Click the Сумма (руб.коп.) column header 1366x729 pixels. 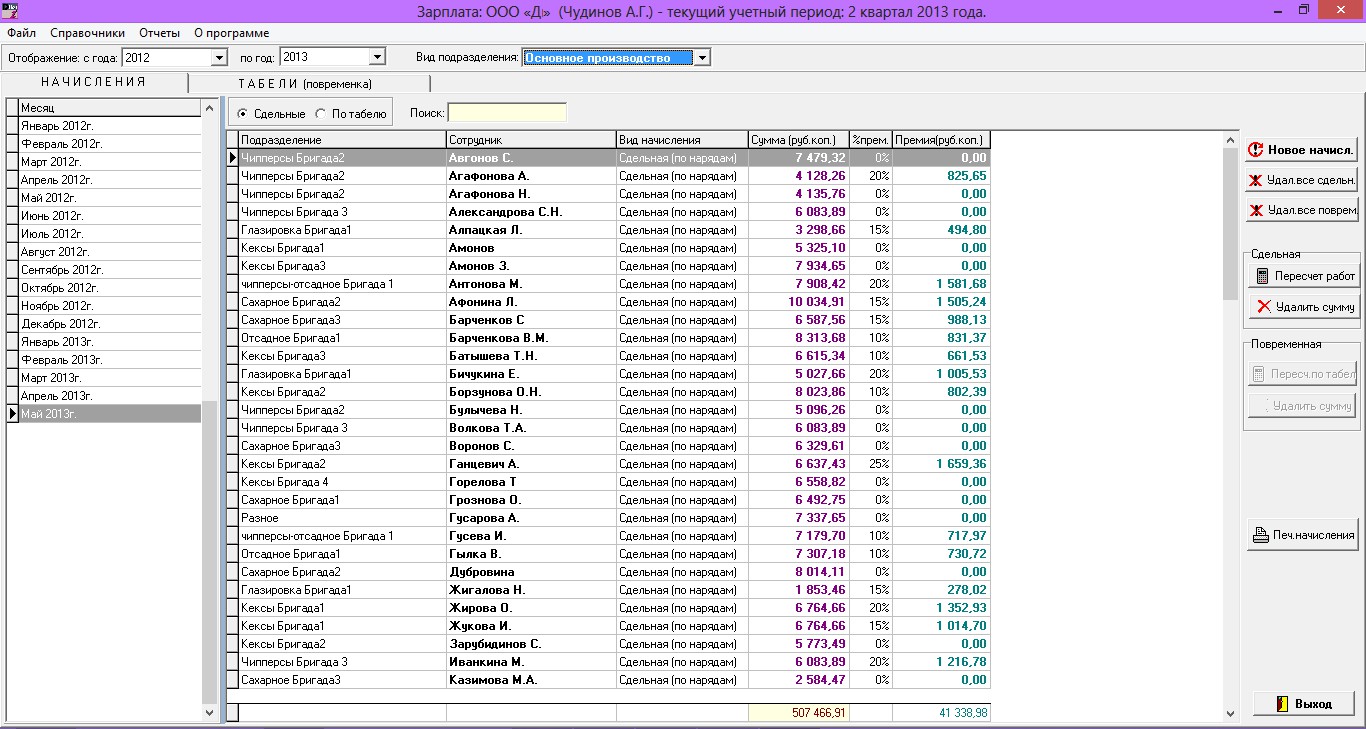[x=798, y=140]
